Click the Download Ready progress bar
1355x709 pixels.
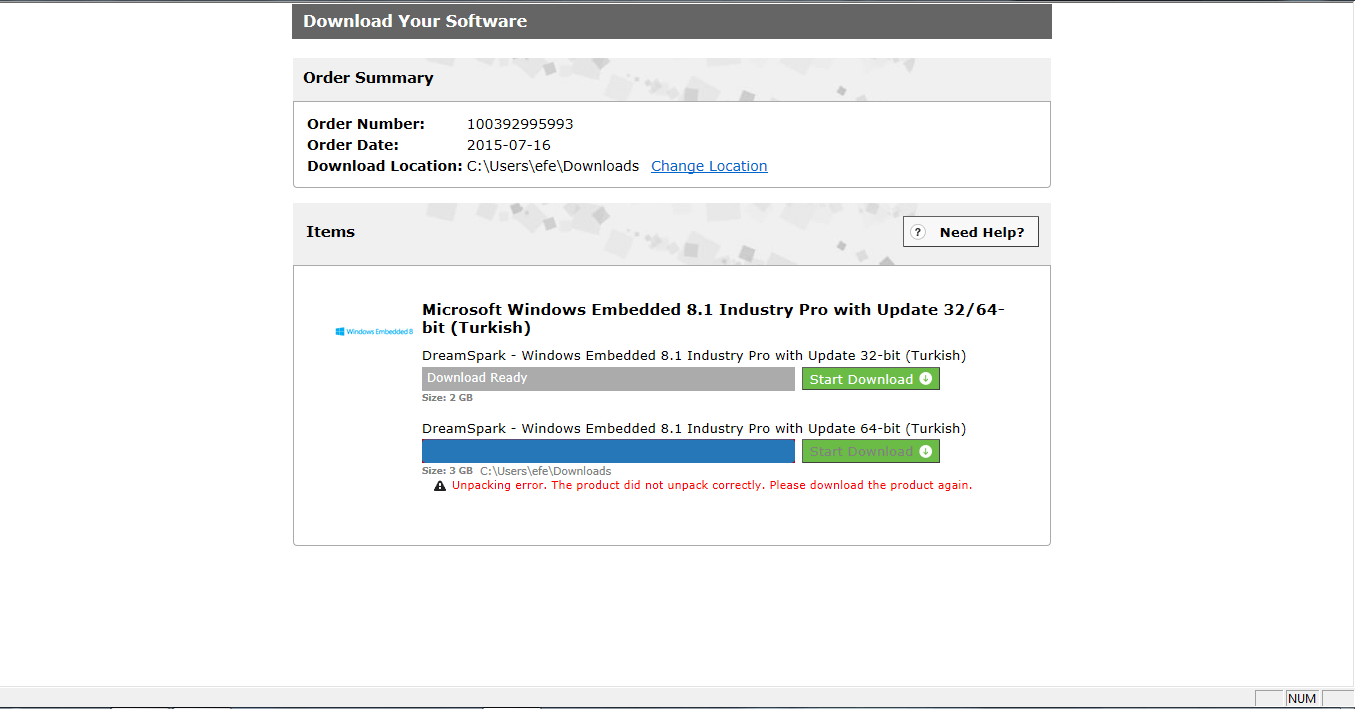tap(608, 379)
